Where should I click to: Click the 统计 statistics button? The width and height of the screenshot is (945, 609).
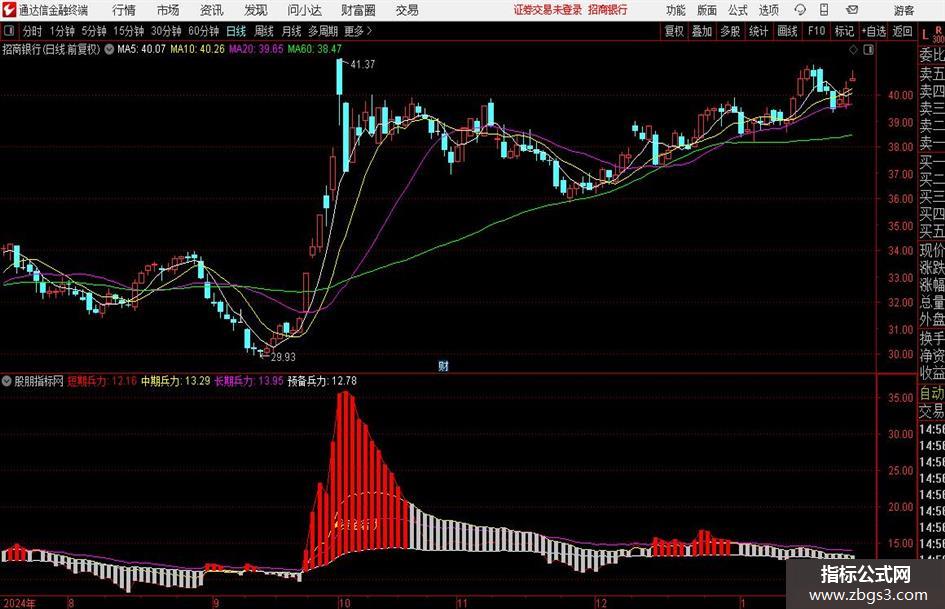[x=758, y=31]
